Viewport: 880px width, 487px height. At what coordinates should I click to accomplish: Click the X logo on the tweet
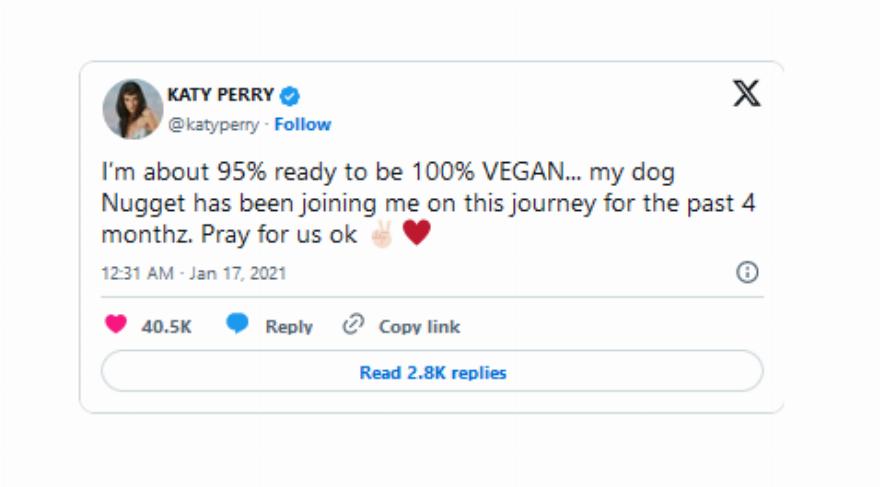(x=746, y=93)
